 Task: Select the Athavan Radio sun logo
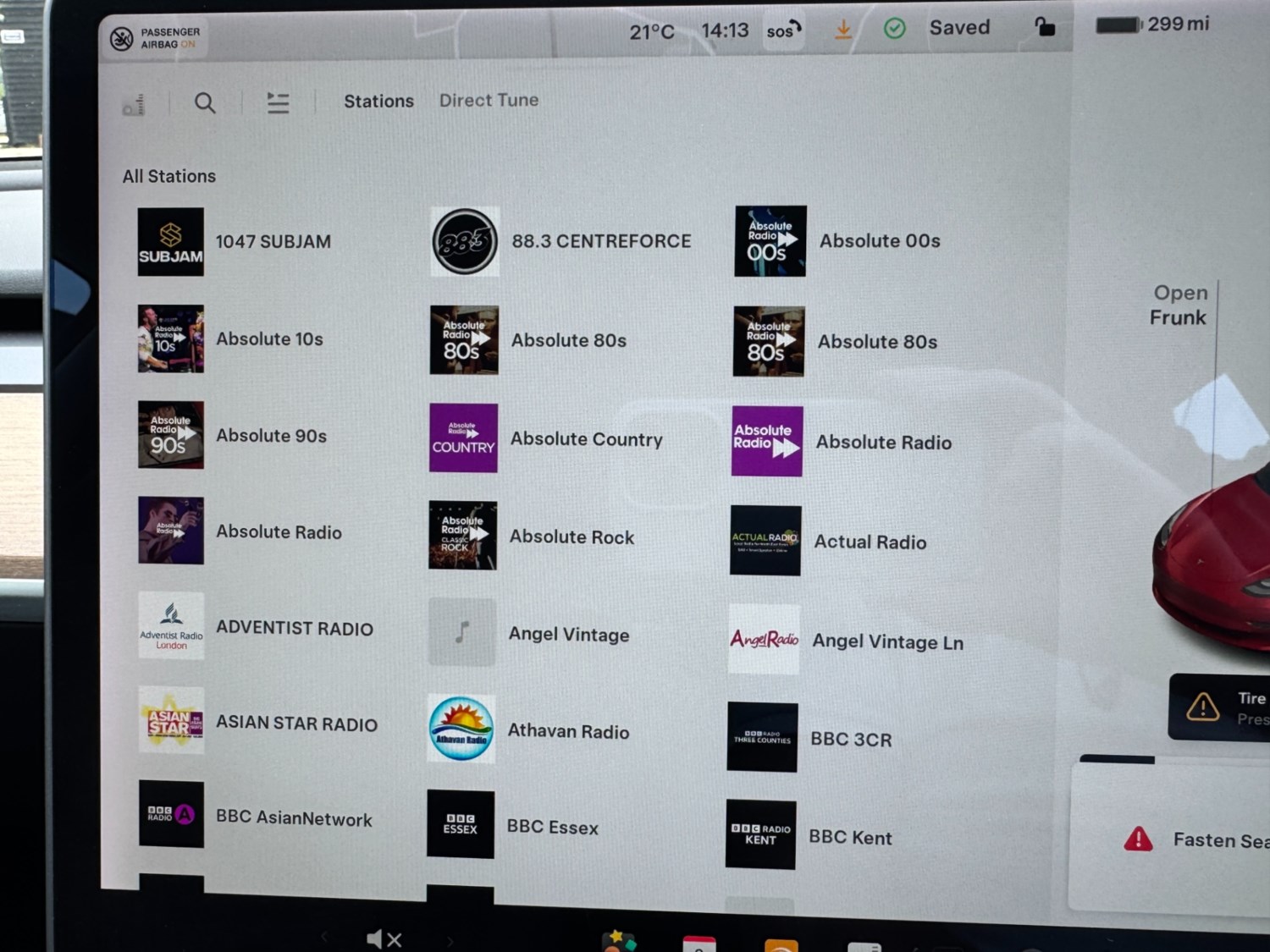[x=461, y=729]
